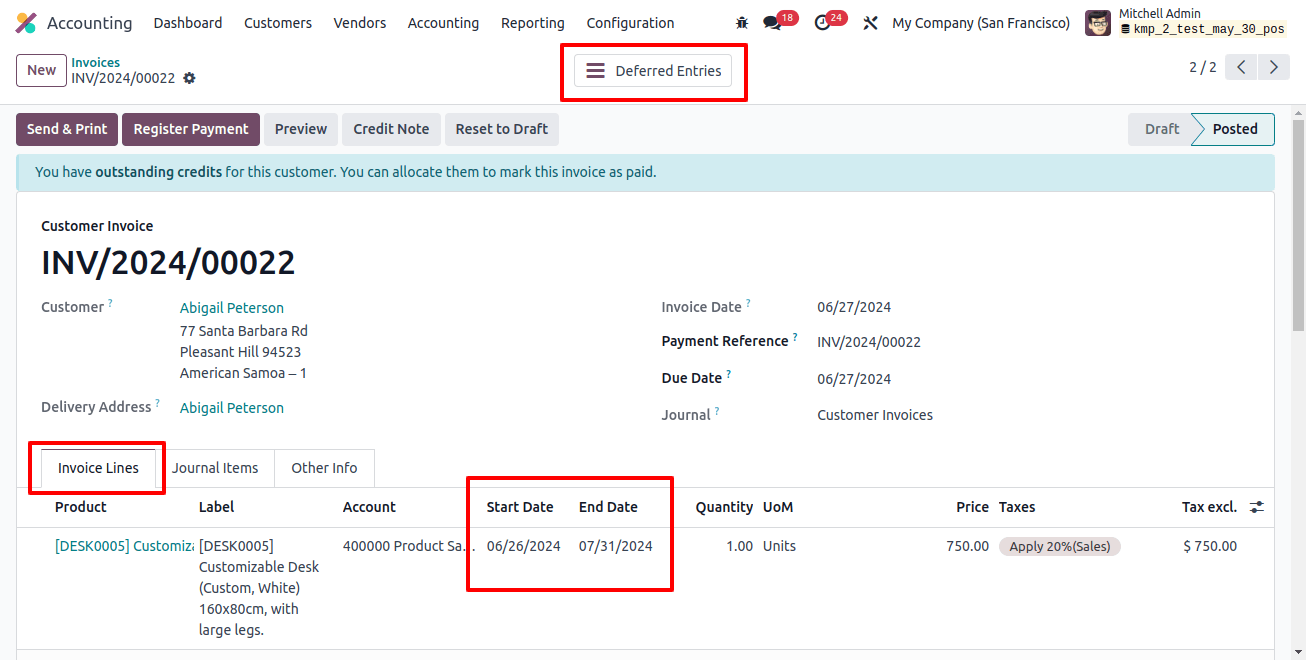
Task: Click the hamburger icon in Deferred Entries
Action: 595,71
